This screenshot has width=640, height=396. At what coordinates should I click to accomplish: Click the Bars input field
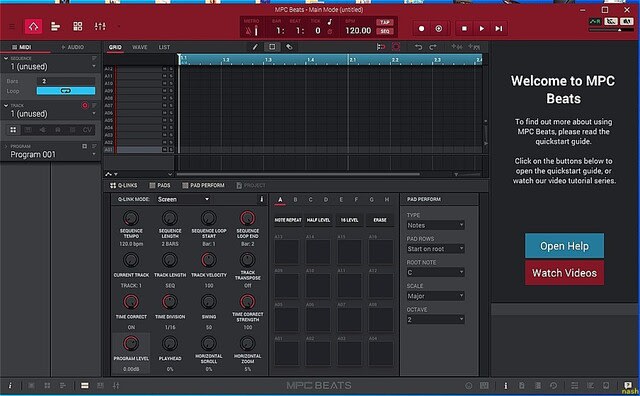pyautogui.click(x=66, y=81)
